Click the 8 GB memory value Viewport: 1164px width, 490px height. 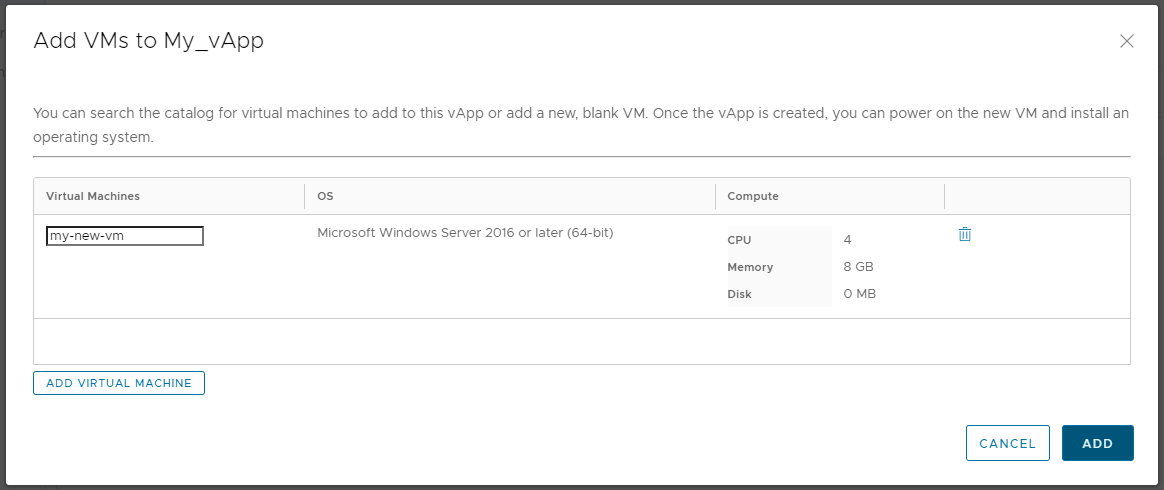858,267
